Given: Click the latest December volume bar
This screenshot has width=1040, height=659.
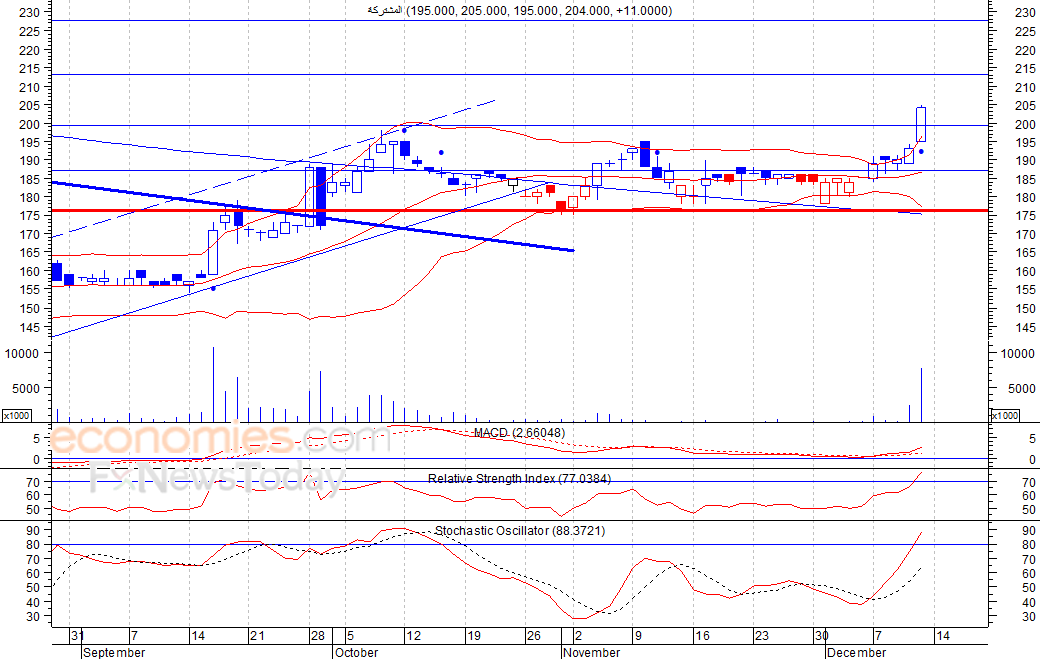Looking at the screenshot, I should 921,394.
